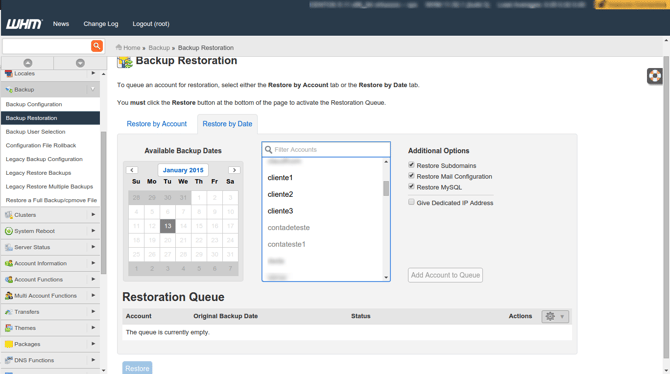Expand the Packages section arrow

(x=93, y=344)
